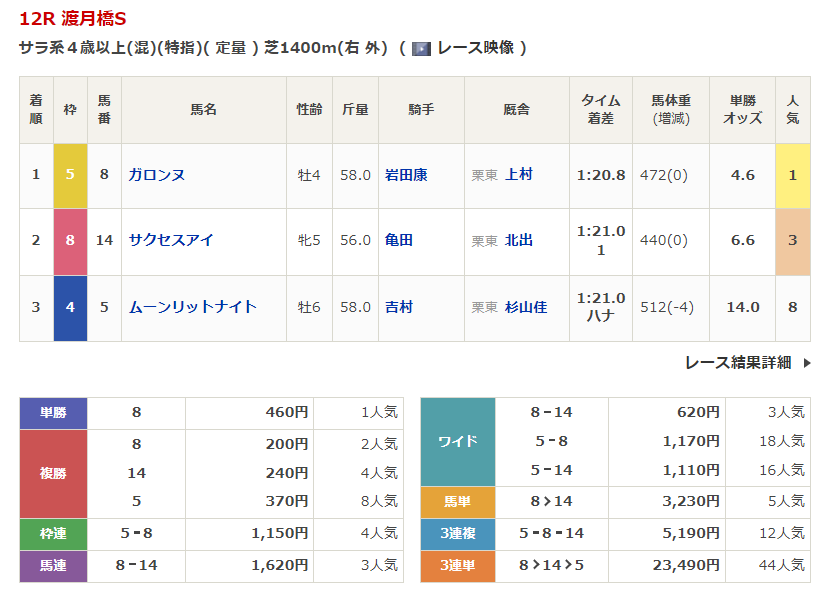Open trainer 杉山佳 profile
The image size is (831, 591).
(x=526, y=307)
